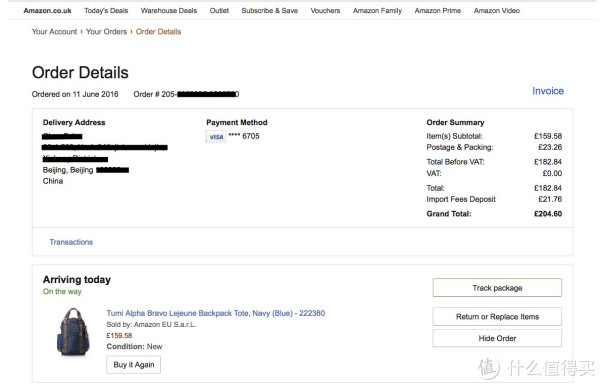Click the Transactions link

(71, 242)
